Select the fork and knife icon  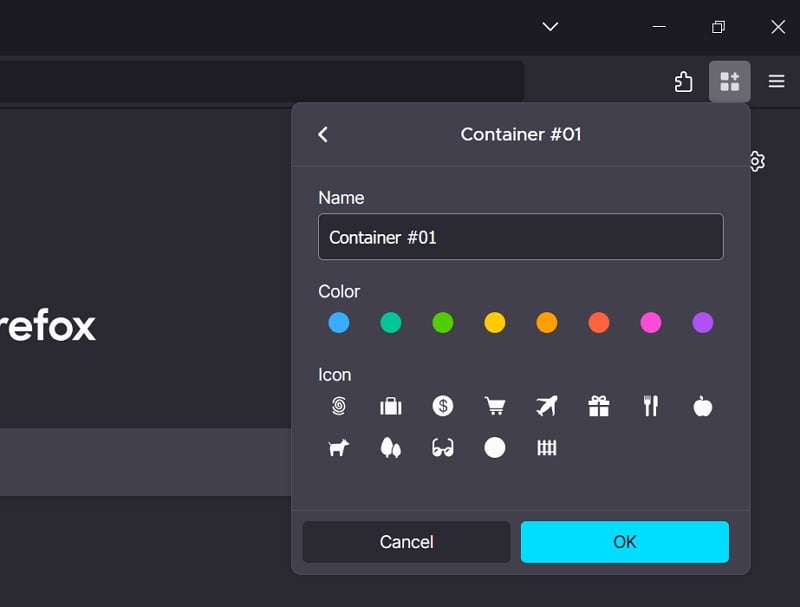tap(651, 406)
